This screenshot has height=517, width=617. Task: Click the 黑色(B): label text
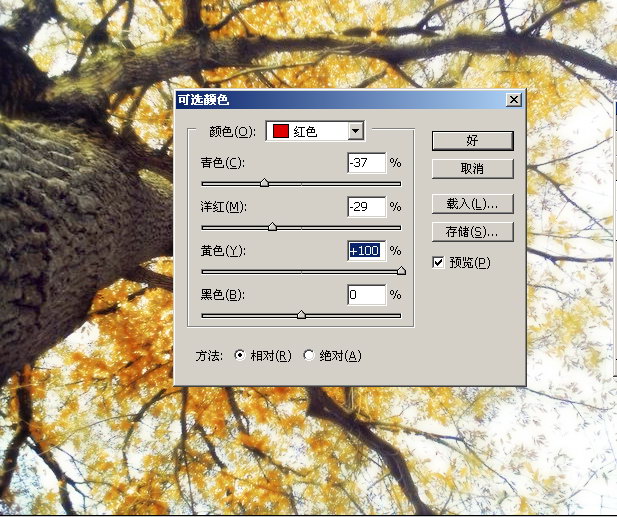(x=223, y=295)
